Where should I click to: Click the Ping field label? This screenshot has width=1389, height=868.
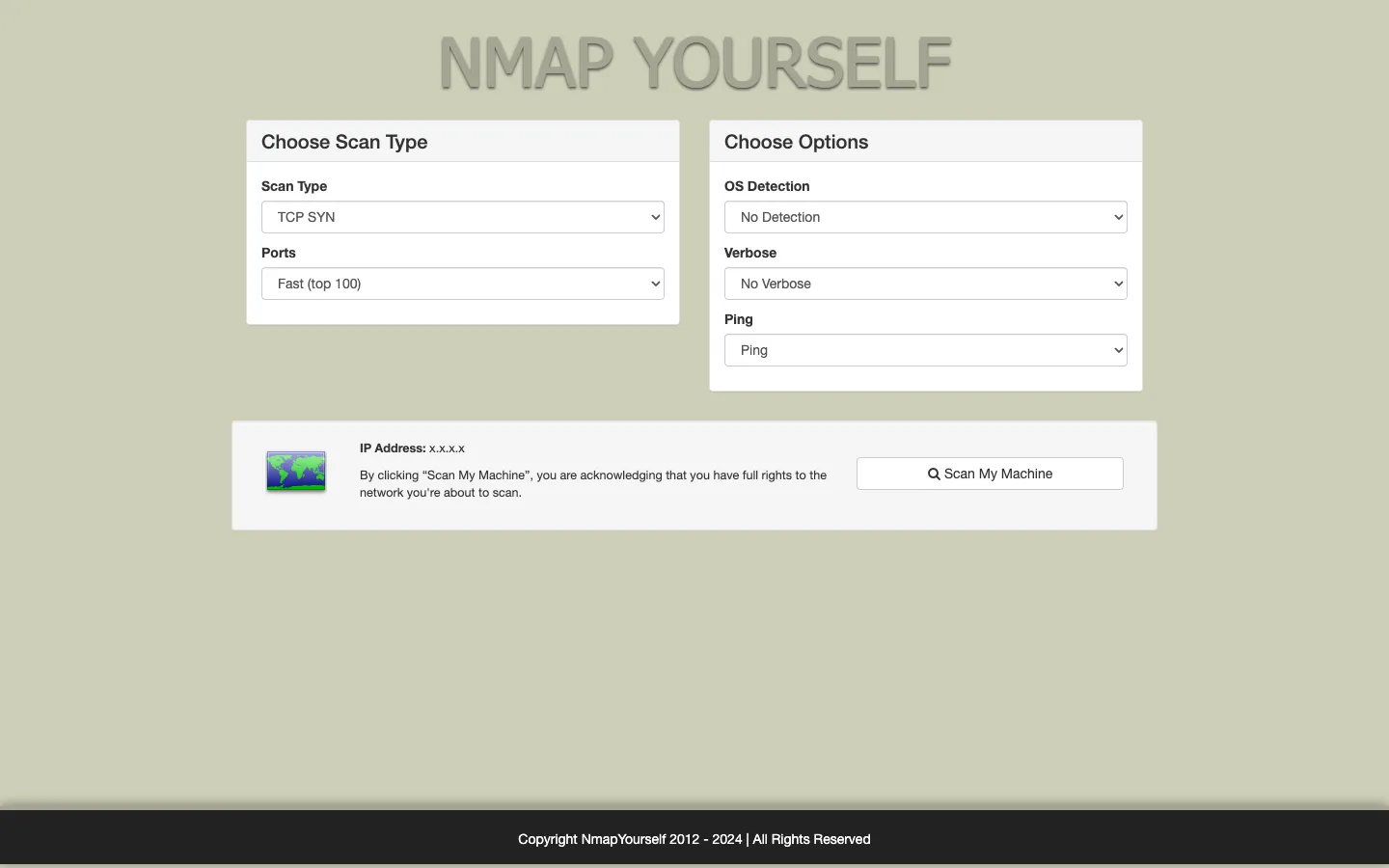point(739,319)
